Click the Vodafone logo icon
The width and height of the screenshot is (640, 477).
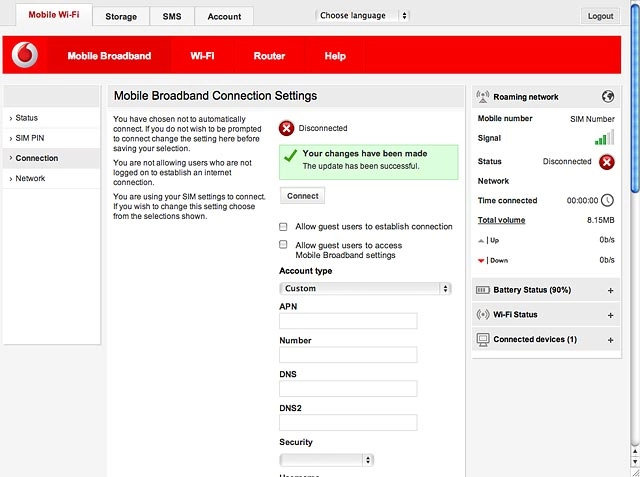coord(25,55)
